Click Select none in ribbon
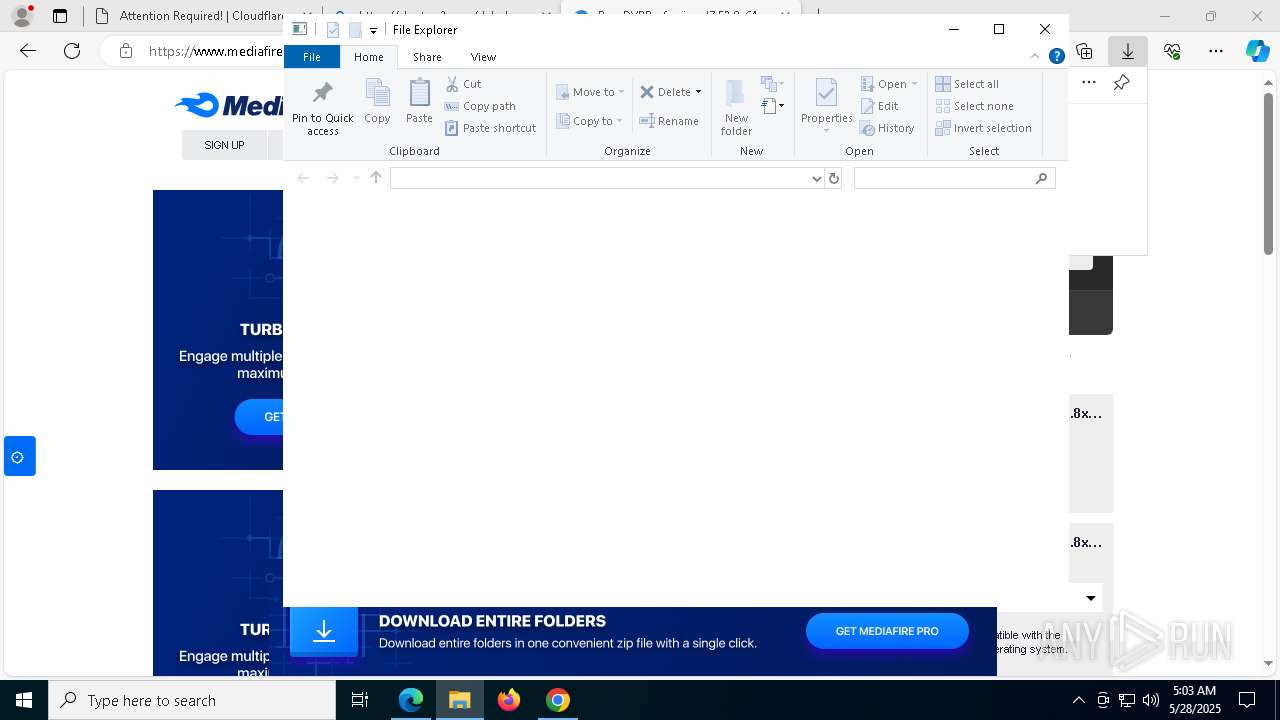Viewport: 1280px width, 720px height. 974,106
